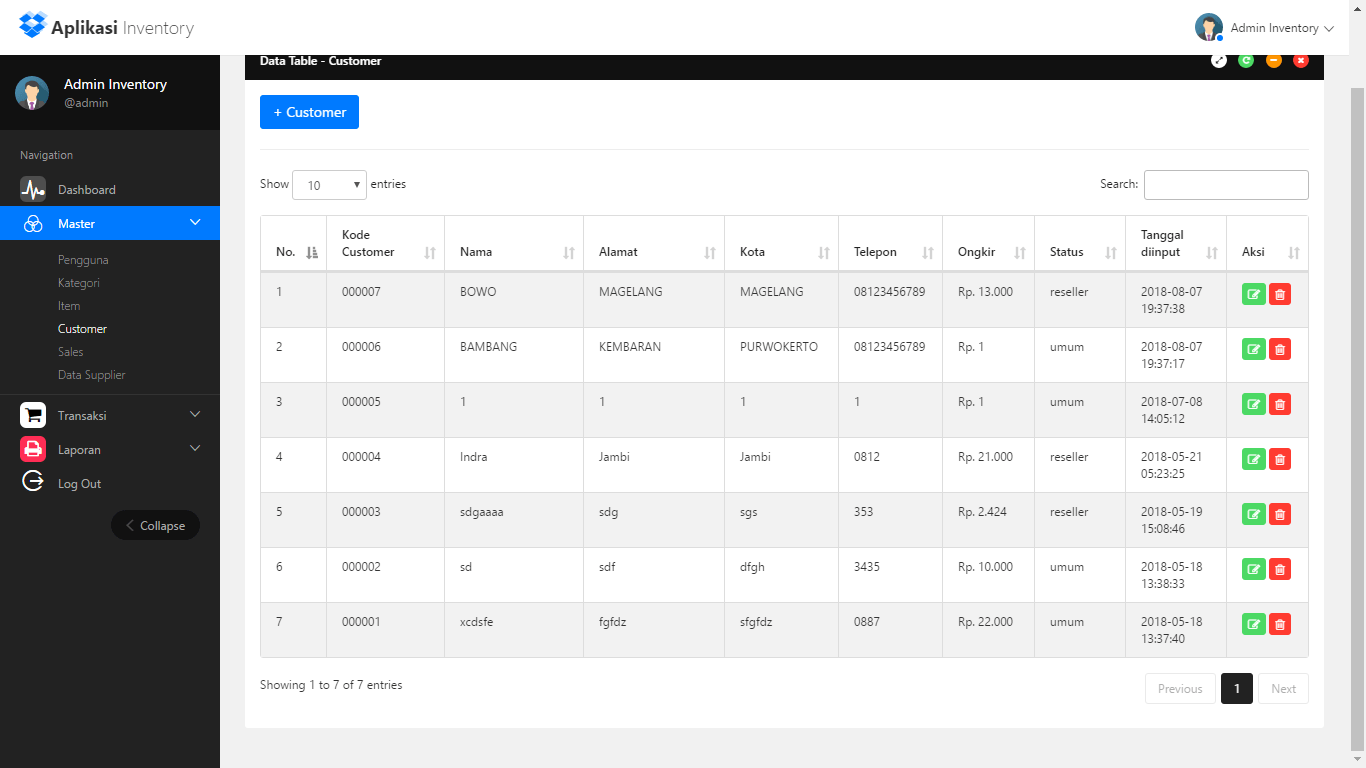Image resolution: width=1366 pixels, height=768 pixels.
Task: Expand the Customer panel to fullscreen via arrow icon
Action: click(x=1219, y=60)
